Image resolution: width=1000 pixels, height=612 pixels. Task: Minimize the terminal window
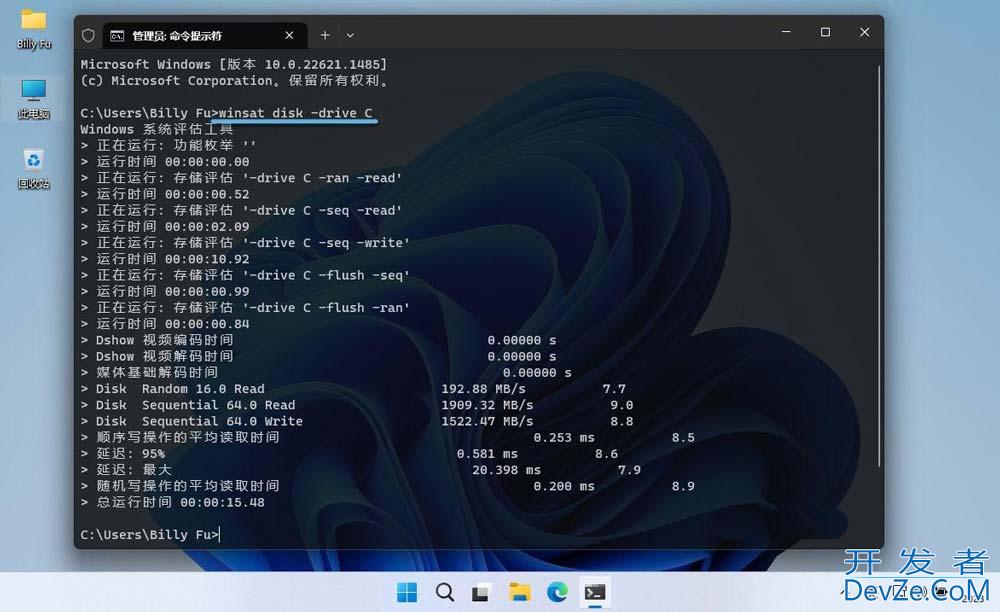pos(786,32)
